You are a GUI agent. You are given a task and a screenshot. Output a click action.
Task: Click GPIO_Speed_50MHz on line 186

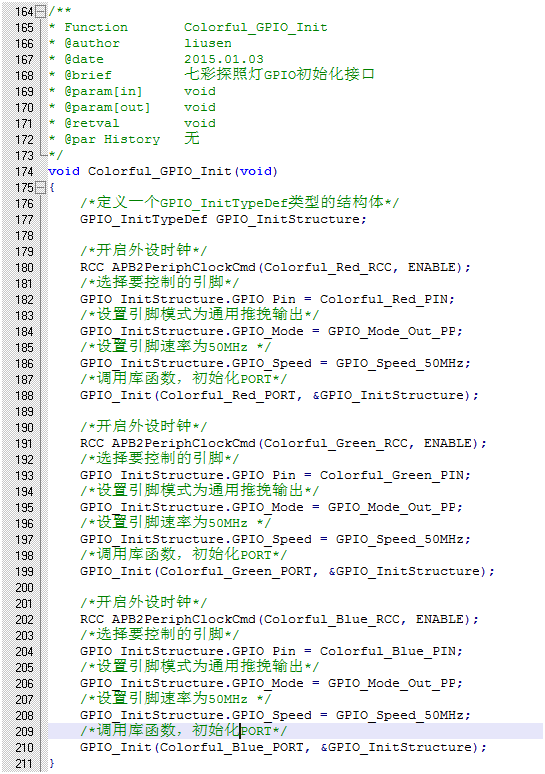pos(401,363)
